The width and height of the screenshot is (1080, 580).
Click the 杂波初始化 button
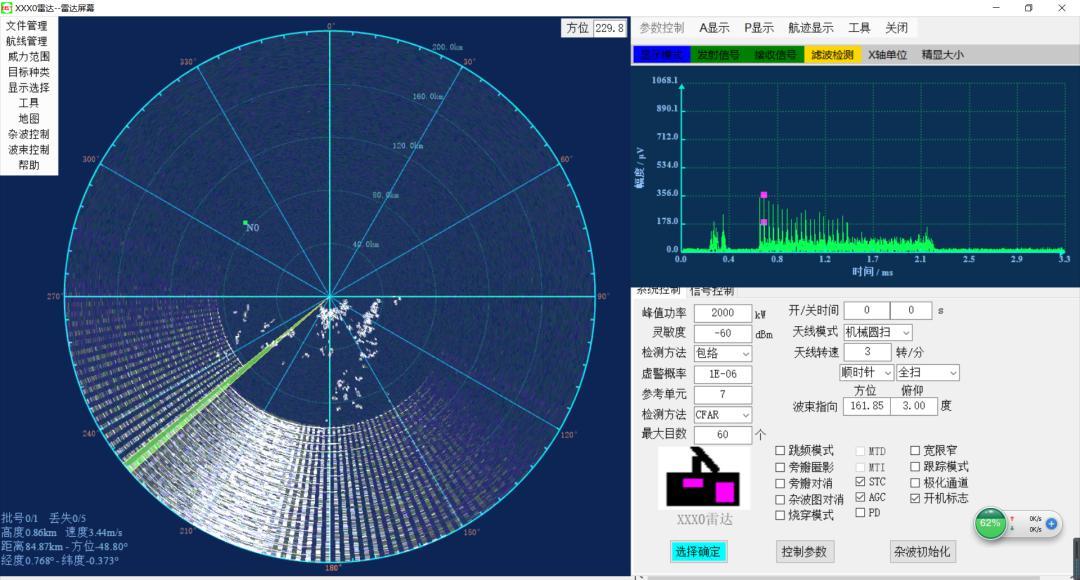(x=922, y=551)
